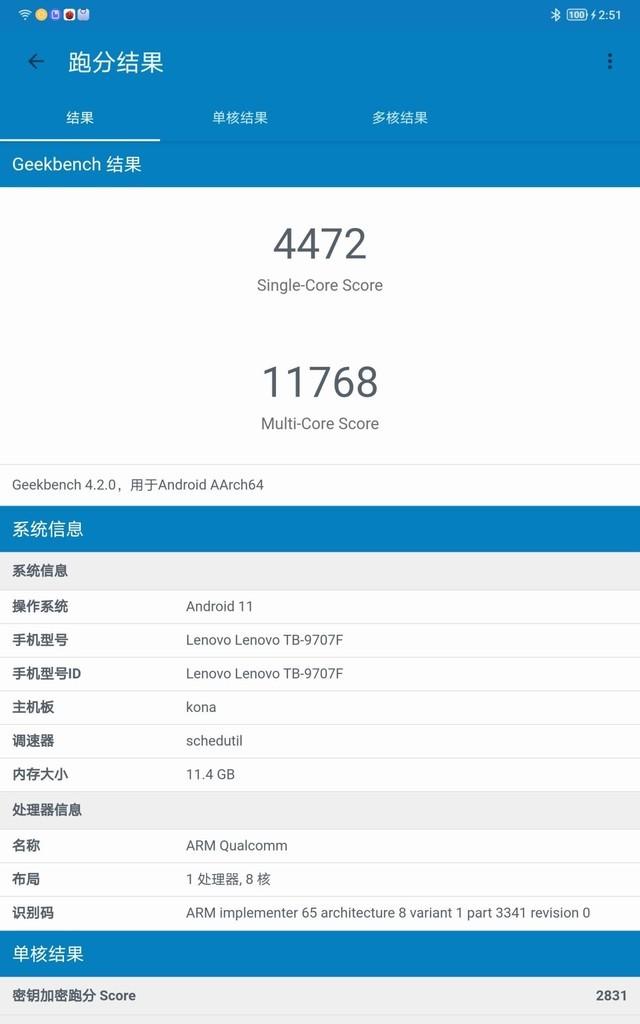The height and width of the screenshot is (1024, 640).
Task: Select the 识别码 row label
Action: (x=33, y=912)
